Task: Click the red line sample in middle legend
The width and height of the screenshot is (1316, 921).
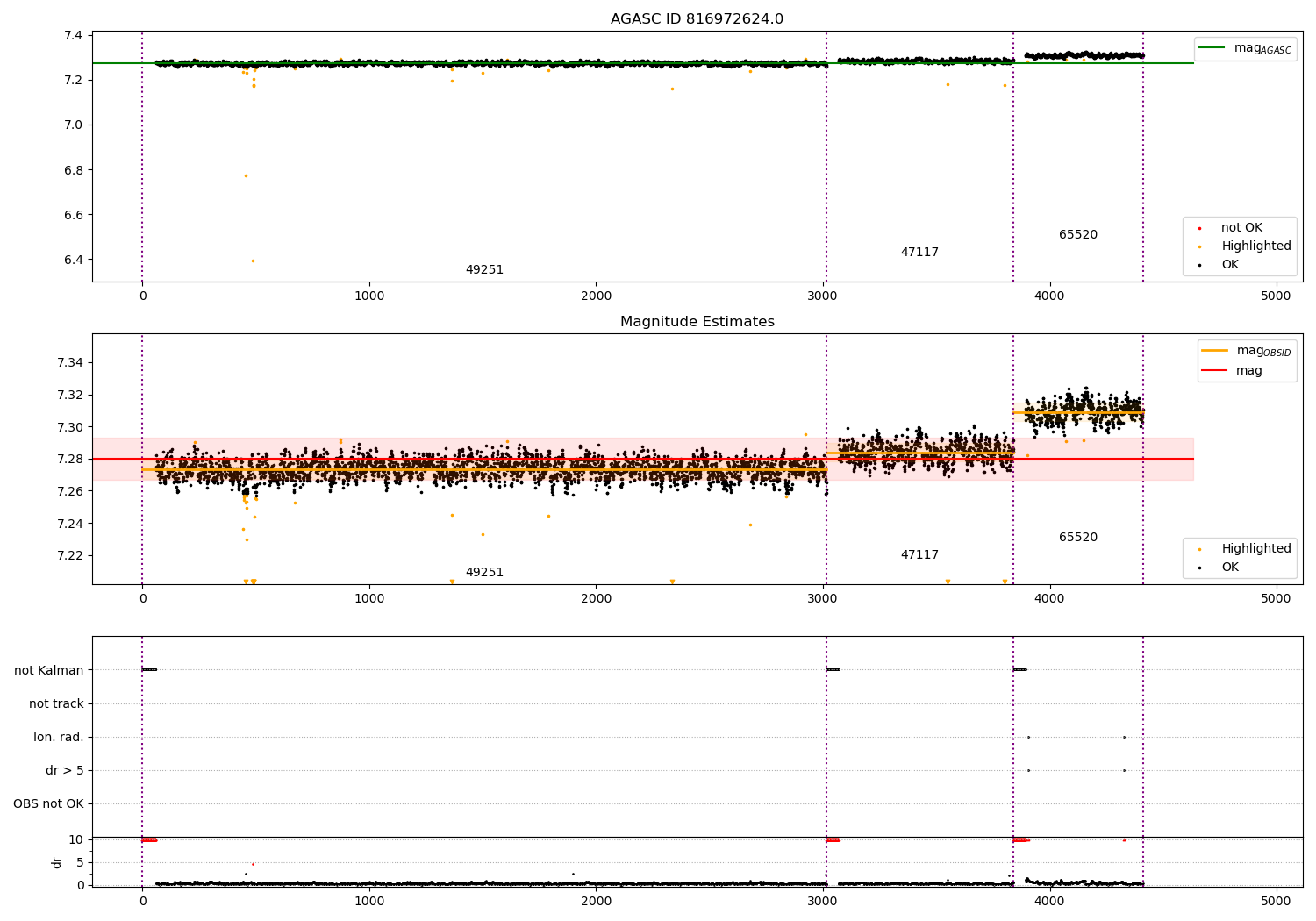Action: pyautogui.click(x=1214, y=371)
